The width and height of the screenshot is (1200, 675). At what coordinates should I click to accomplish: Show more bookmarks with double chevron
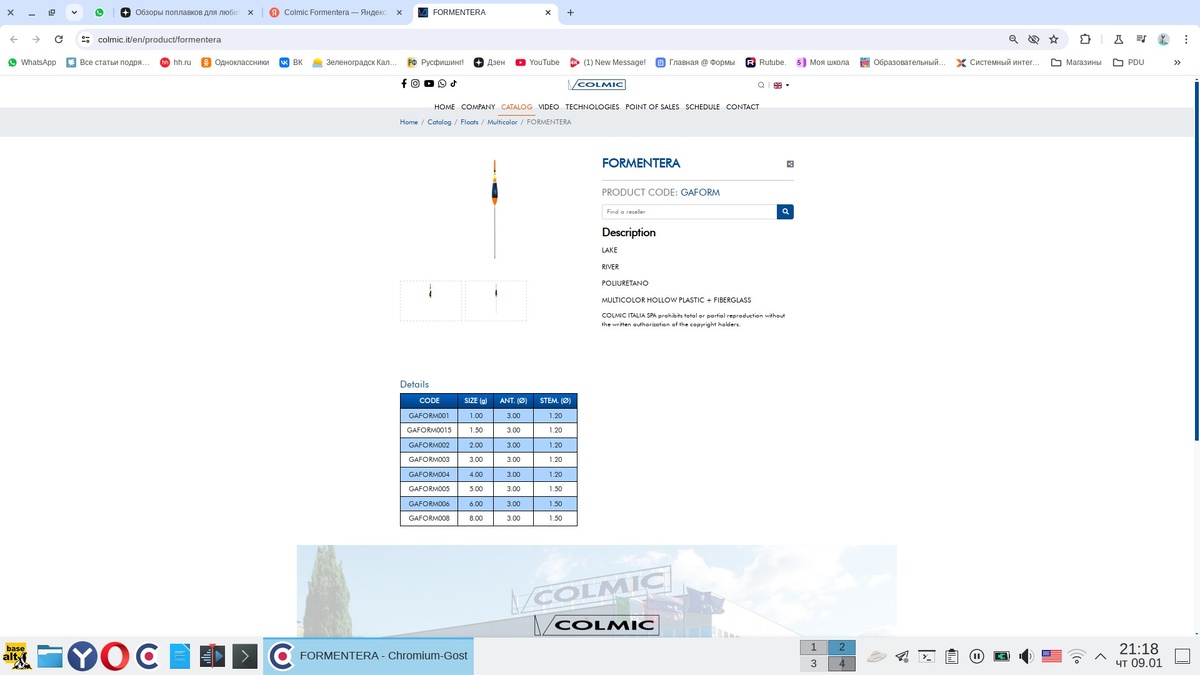point(1178,62)
